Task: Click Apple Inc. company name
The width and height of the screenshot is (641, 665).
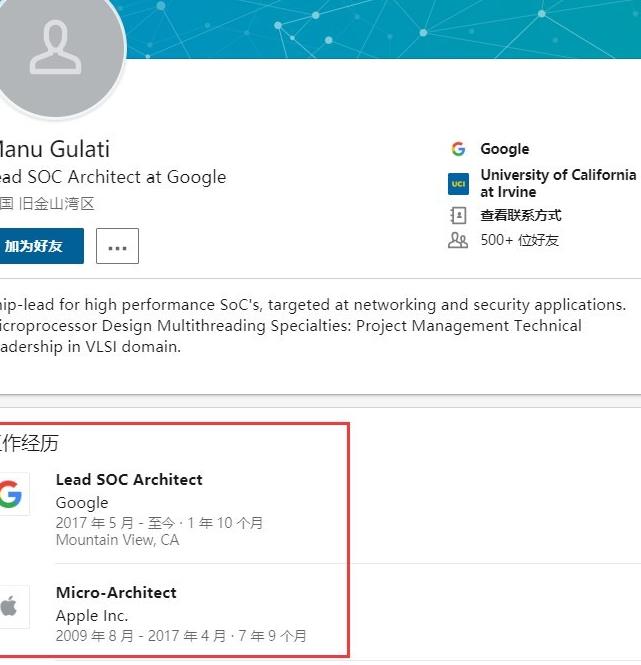Action: 92,615
